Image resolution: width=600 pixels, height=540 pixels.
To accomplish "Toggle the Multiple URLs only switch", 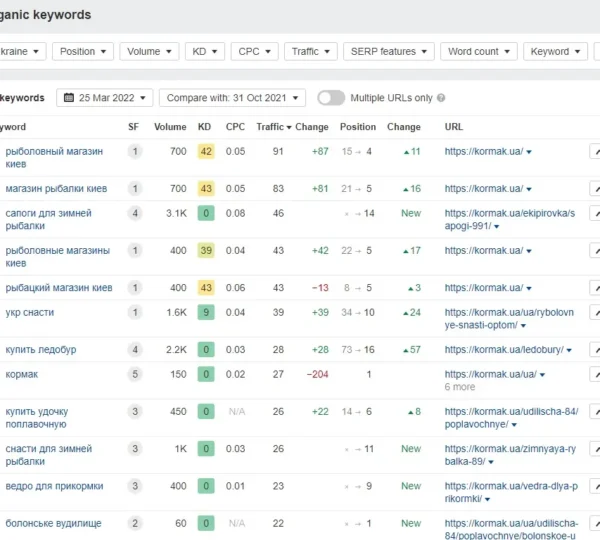I will coord(331,98).
